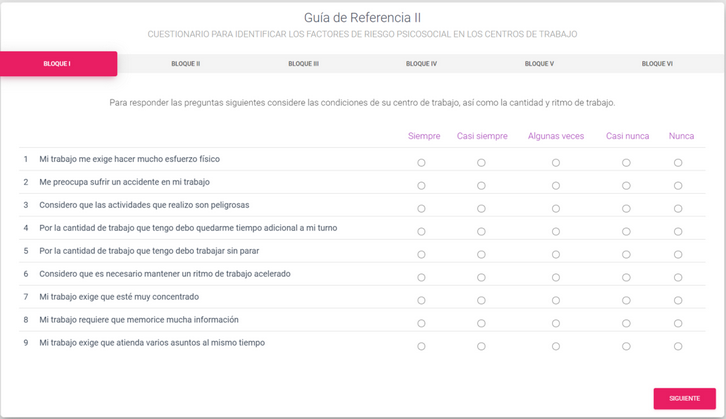Image resolution: width=726 pixels, height=419 pixels.
Task: Click the 'Algunas veces' column header
Action: [556, 136]
